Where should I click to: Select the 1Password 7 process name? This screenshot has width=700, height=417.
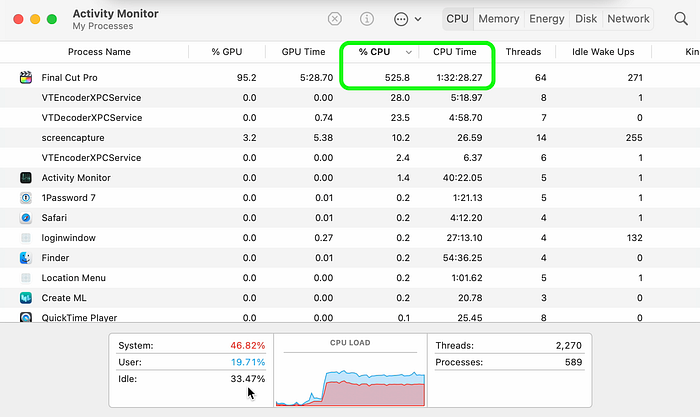68,198
